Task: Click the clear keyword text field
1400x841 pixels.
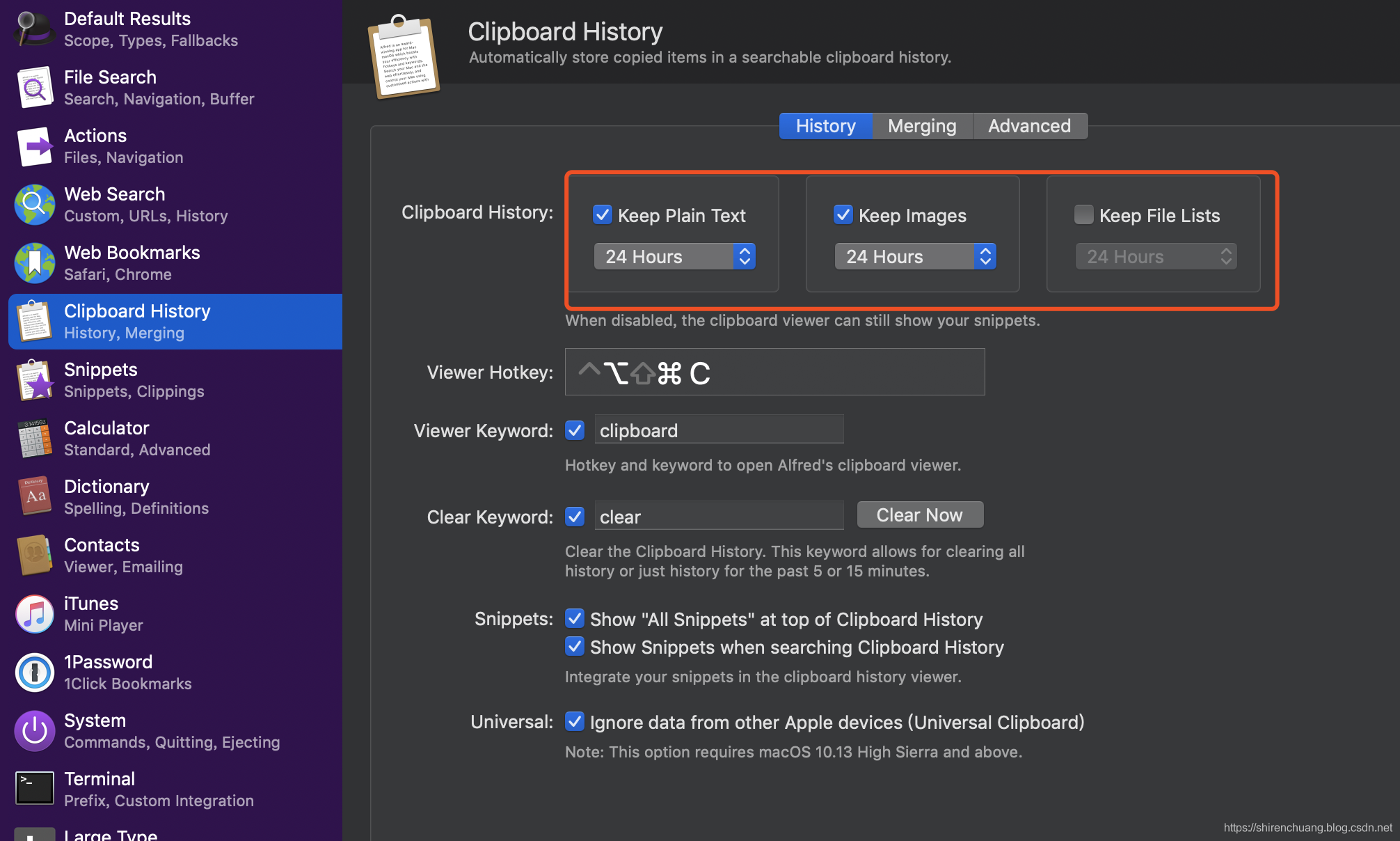Action: coord(719,517)
